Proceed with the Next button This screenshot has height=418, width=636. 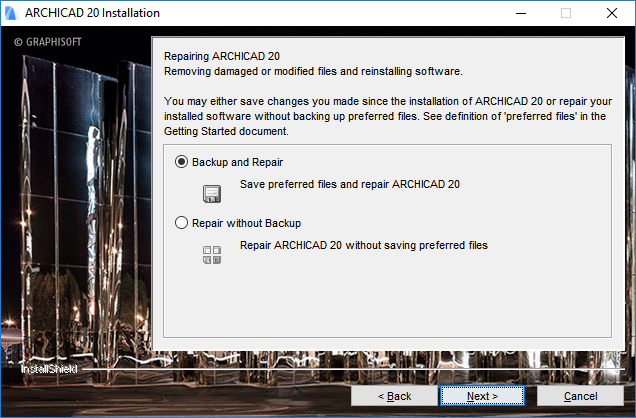click(x=482, y=396)
